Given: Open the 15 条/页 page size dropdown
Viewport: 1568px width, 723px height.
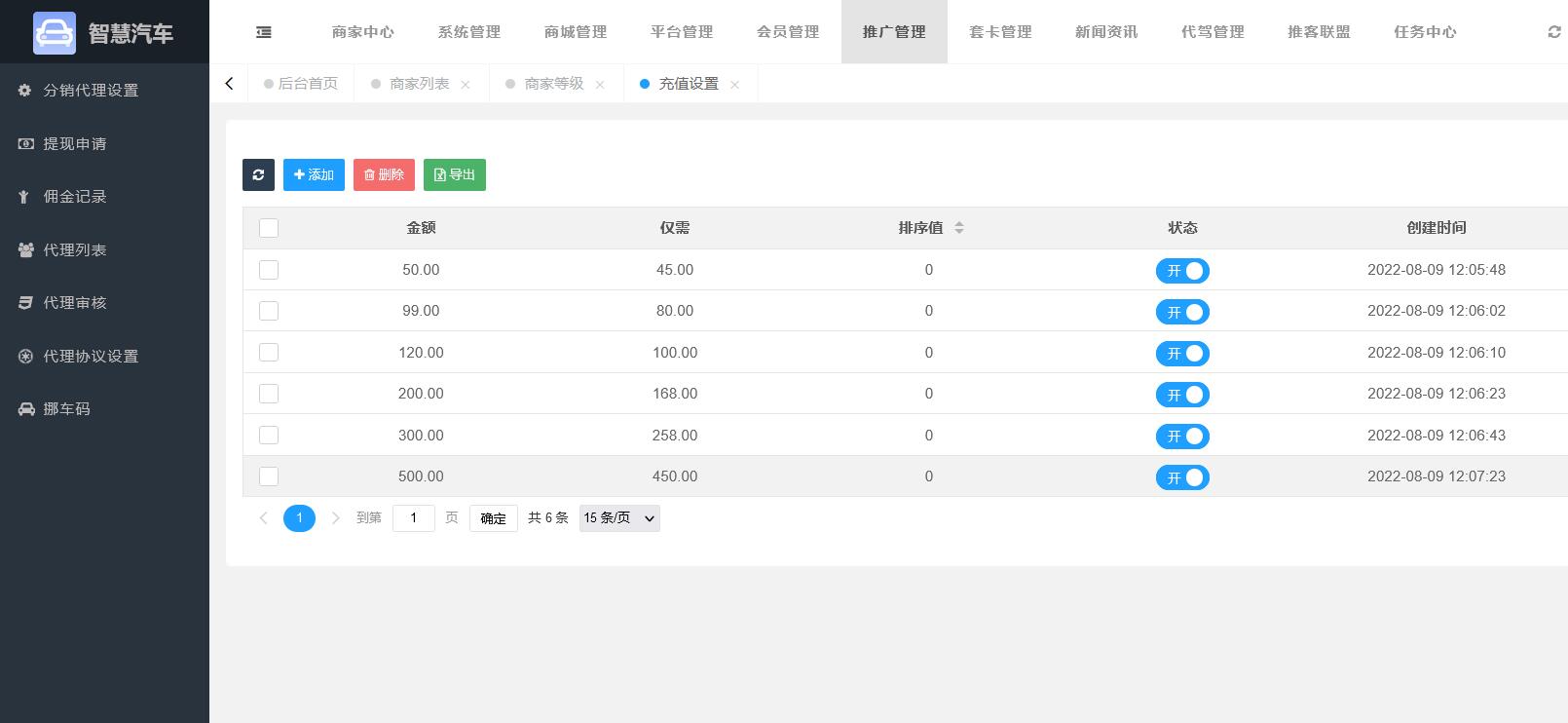Looking at the screenshot, I should coord(619,518).
